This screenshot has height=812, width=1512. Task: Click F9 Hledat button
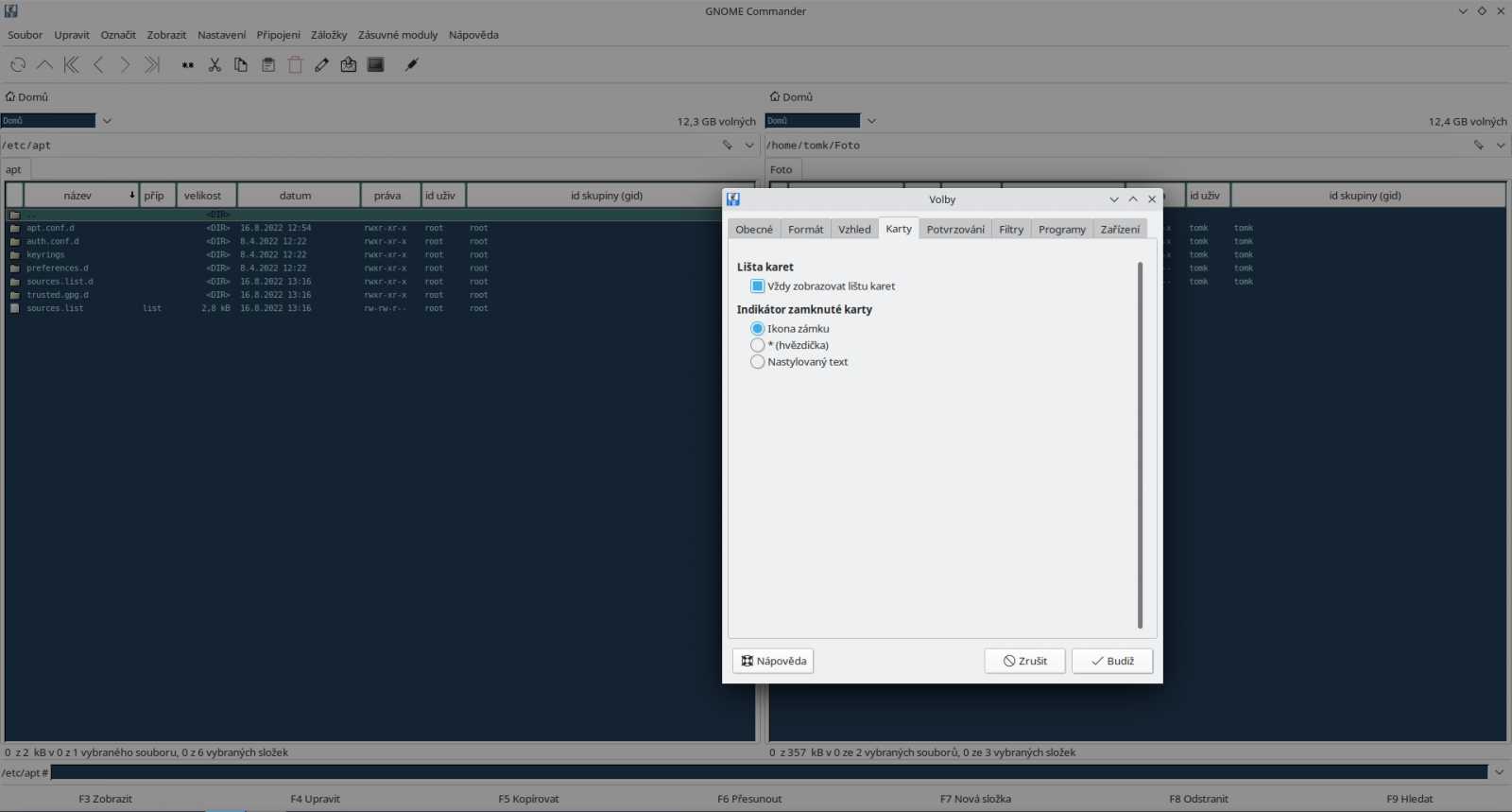click(x=1409, y=799)
